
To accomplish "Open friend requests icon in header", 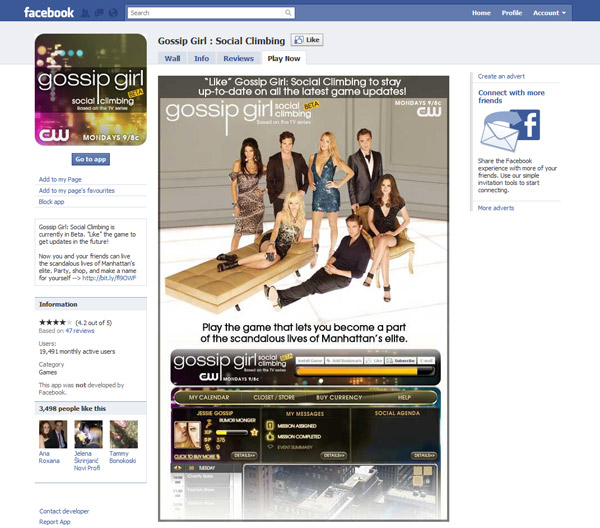I will point(85,13).
